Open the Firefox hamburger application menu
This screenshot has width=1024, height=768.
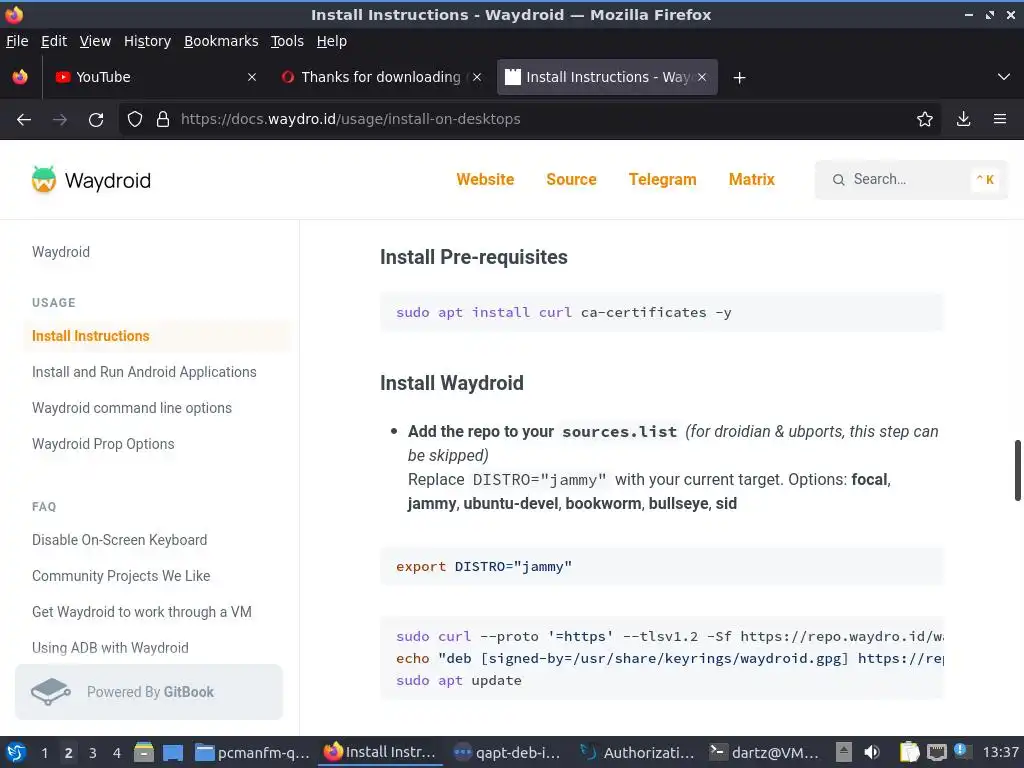[x=1000, y=120]
